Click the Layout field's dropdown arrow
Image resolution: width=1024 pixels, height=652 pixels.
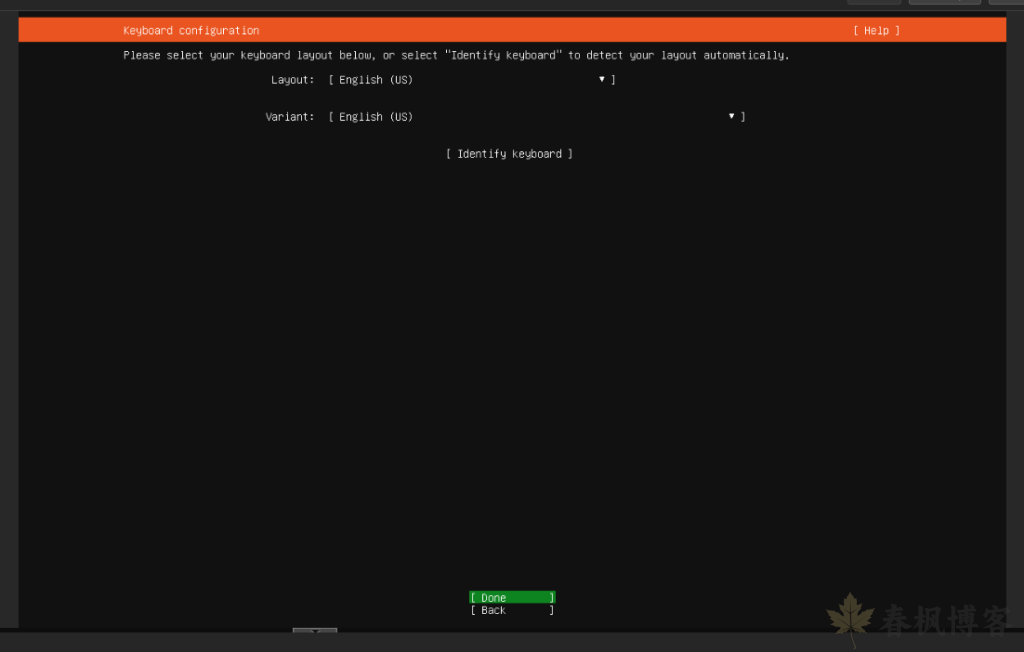(601, 79)
